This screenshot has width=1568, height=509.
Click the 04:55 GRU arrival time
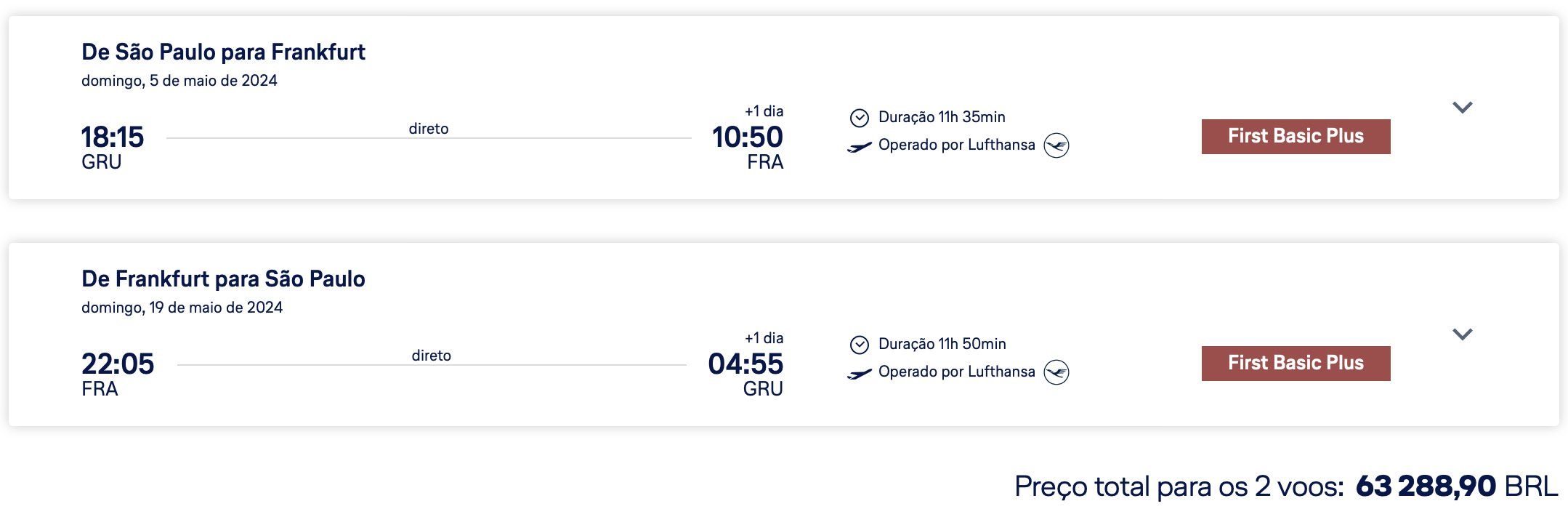coord(745,364)
